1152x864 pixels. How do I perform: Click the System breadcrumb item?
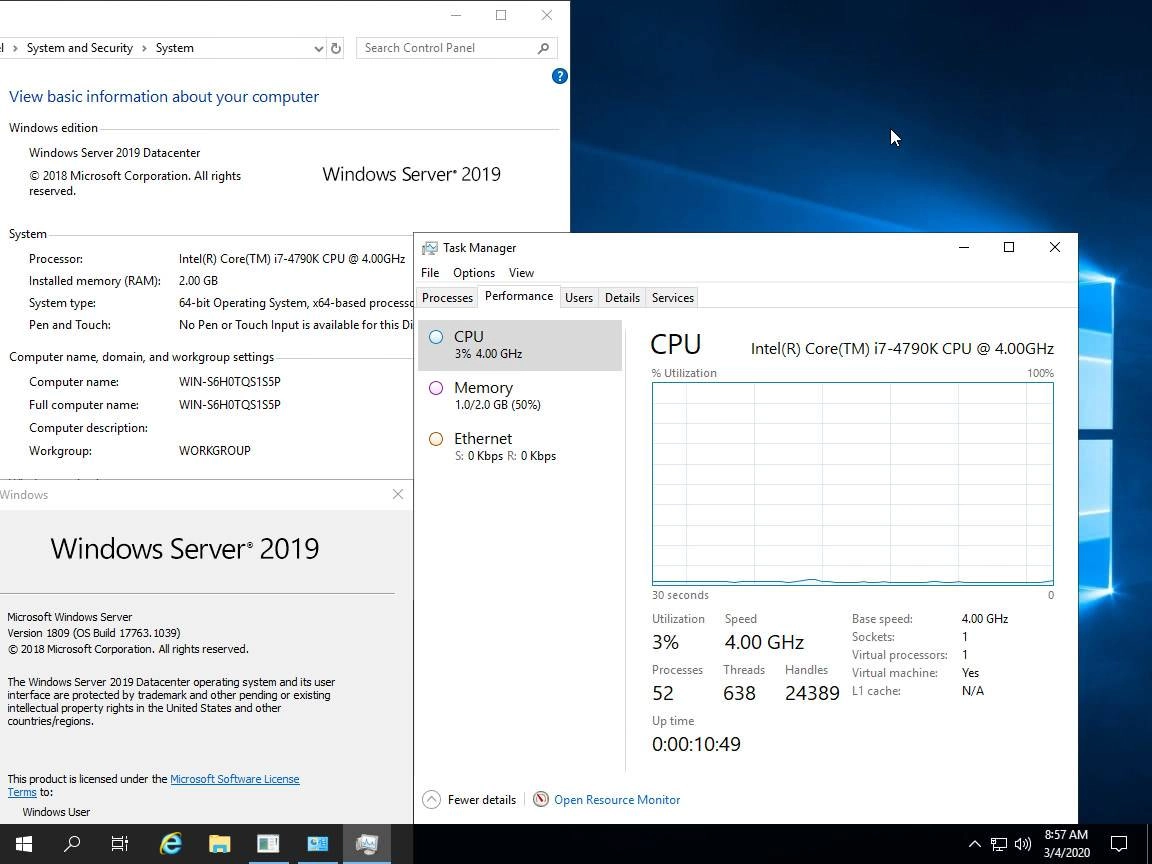[175, 48]
